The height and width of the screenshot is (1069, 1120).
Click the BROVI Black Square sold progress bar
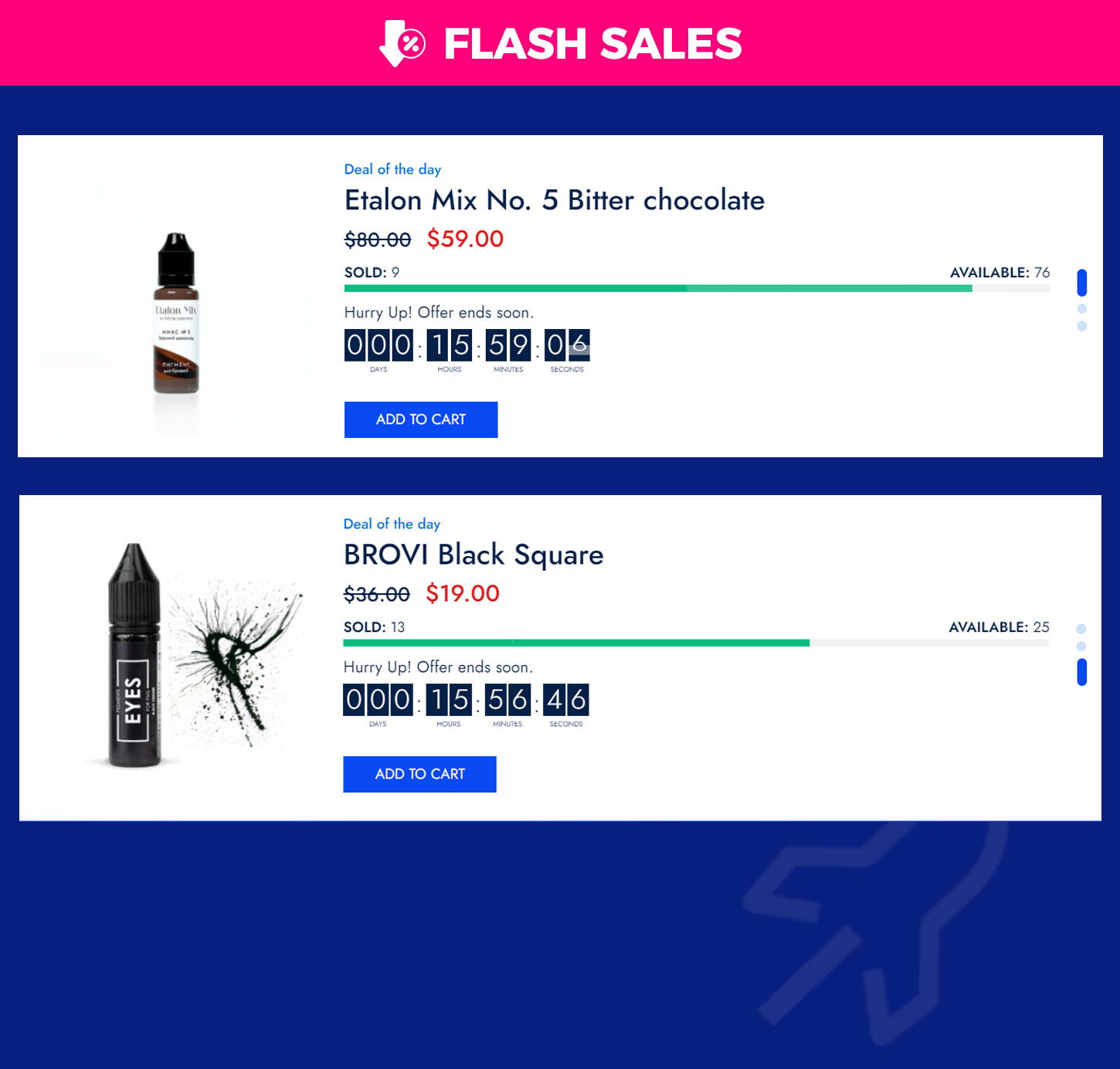point(696,643)
